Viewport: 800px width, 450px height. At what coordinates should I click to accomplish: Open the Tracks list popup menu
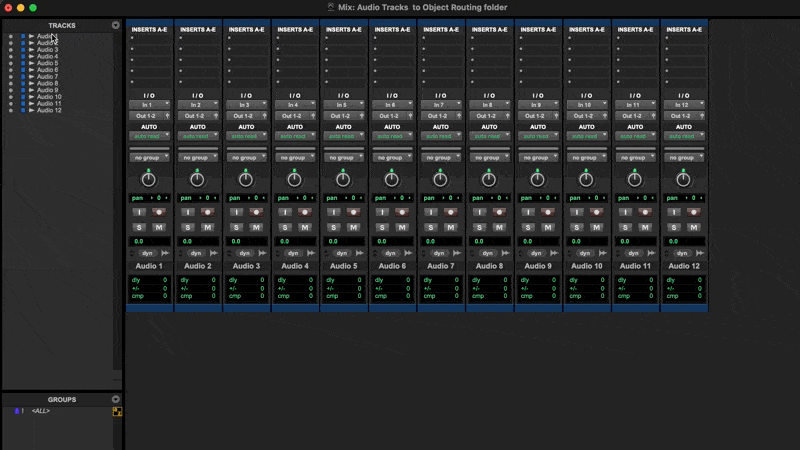[116, 25]
